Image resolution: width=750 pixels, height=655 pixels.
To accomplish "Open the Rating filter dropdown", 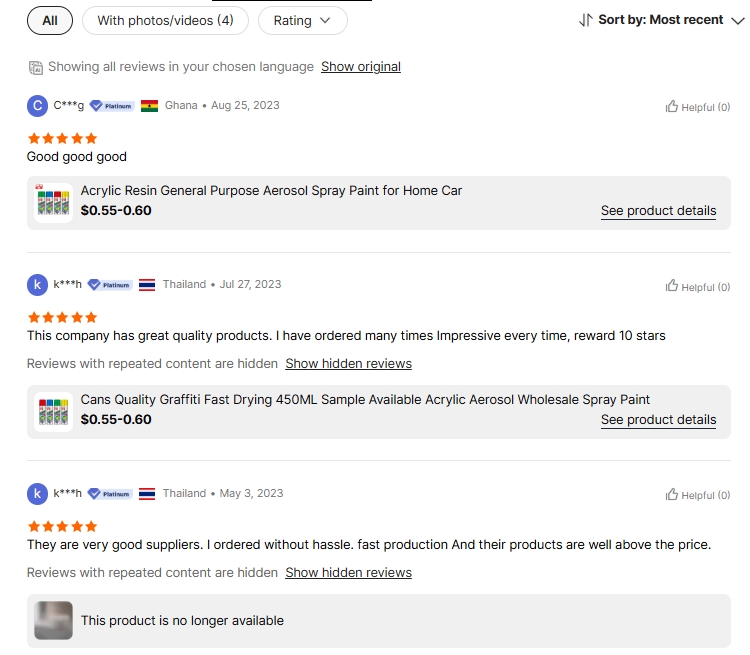I will (x=302, y=20).
